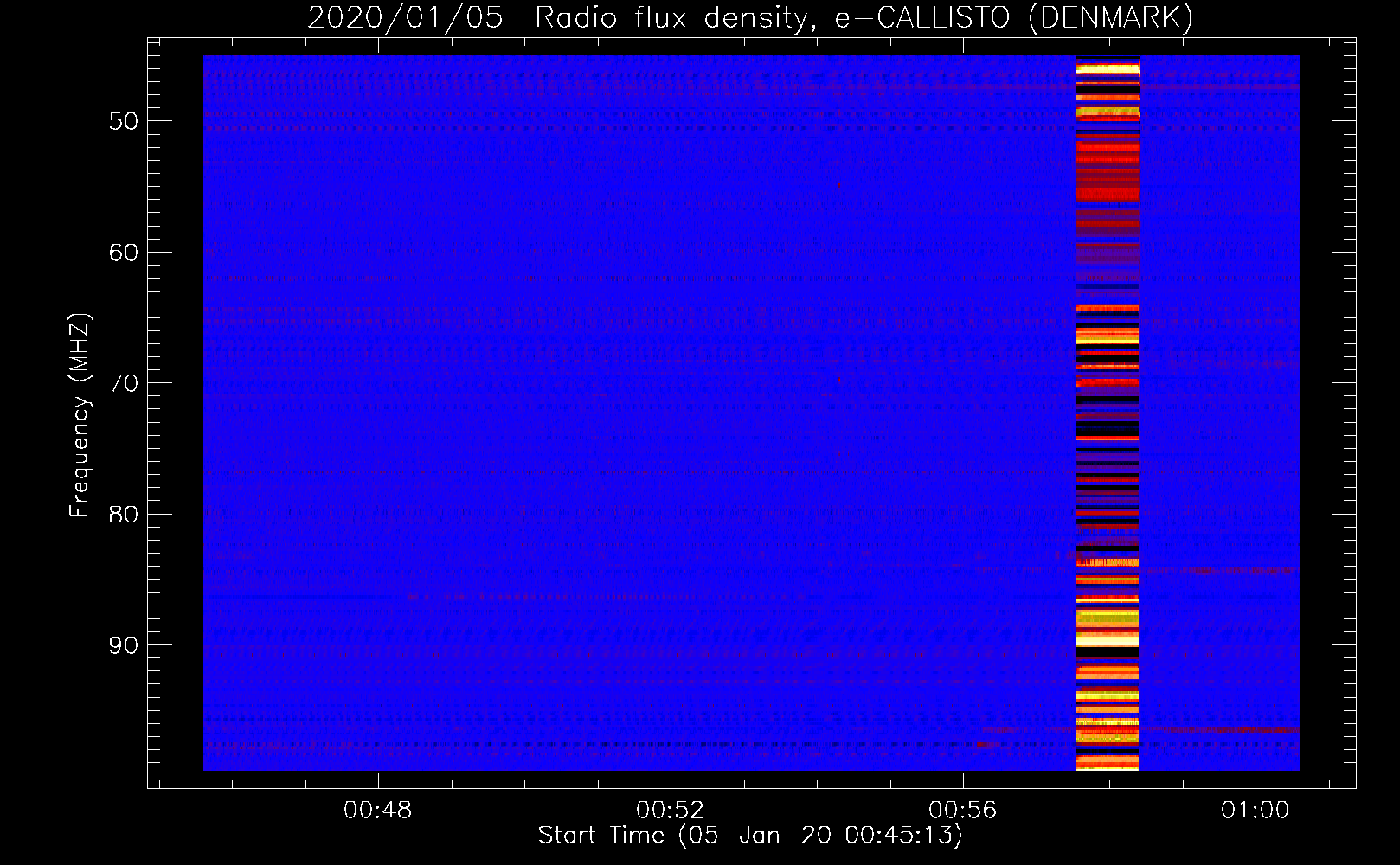Viewport: 1400px width, 865px height.
Task: Click the plot title "2020/01/05 Radio flux density, e-CALLISTO (DENMARK)"
Action: 750,17
